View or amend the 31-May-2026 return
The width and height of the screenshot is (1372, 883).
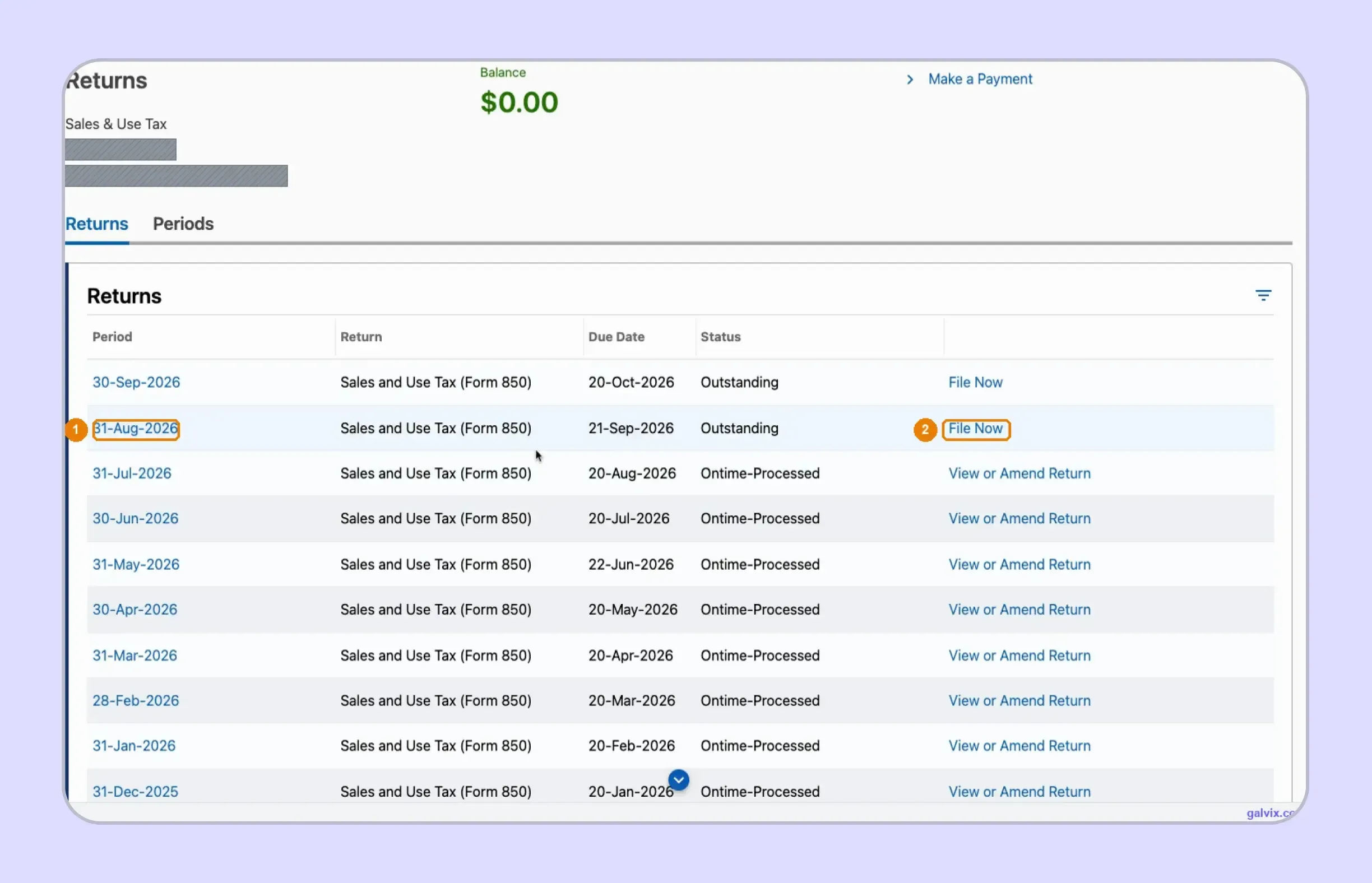tap(1019, 565)
